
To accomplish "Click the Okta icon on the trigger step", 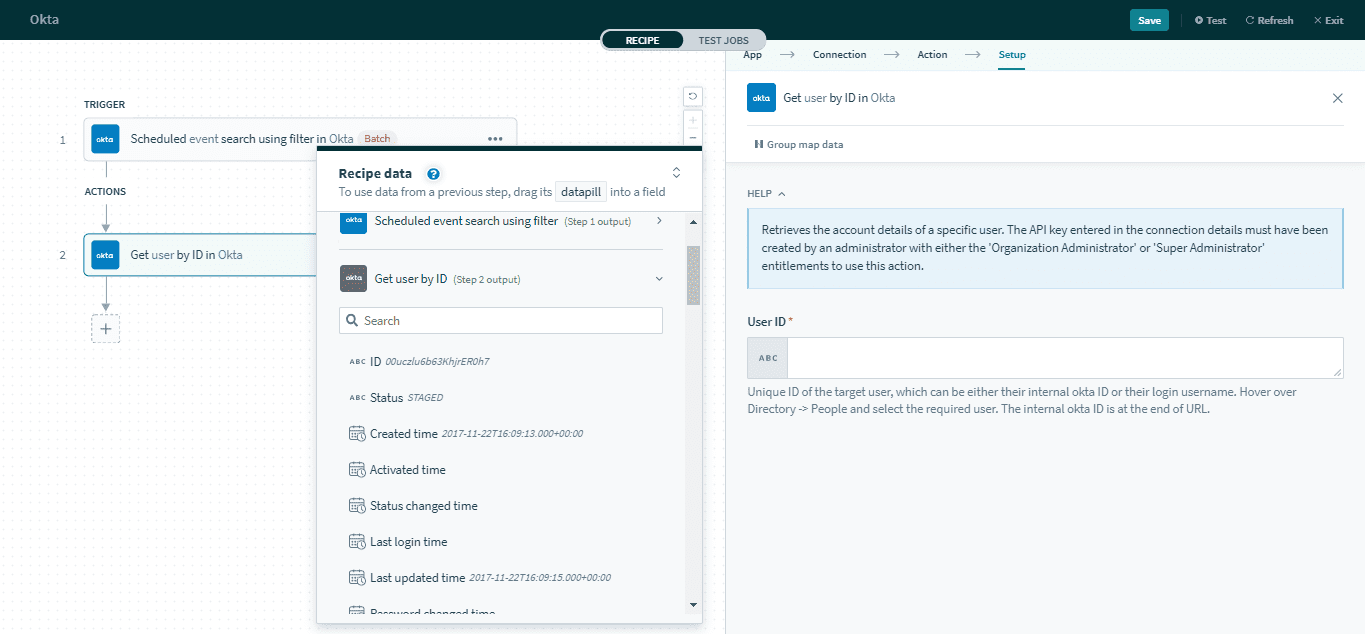I will 104,139.
